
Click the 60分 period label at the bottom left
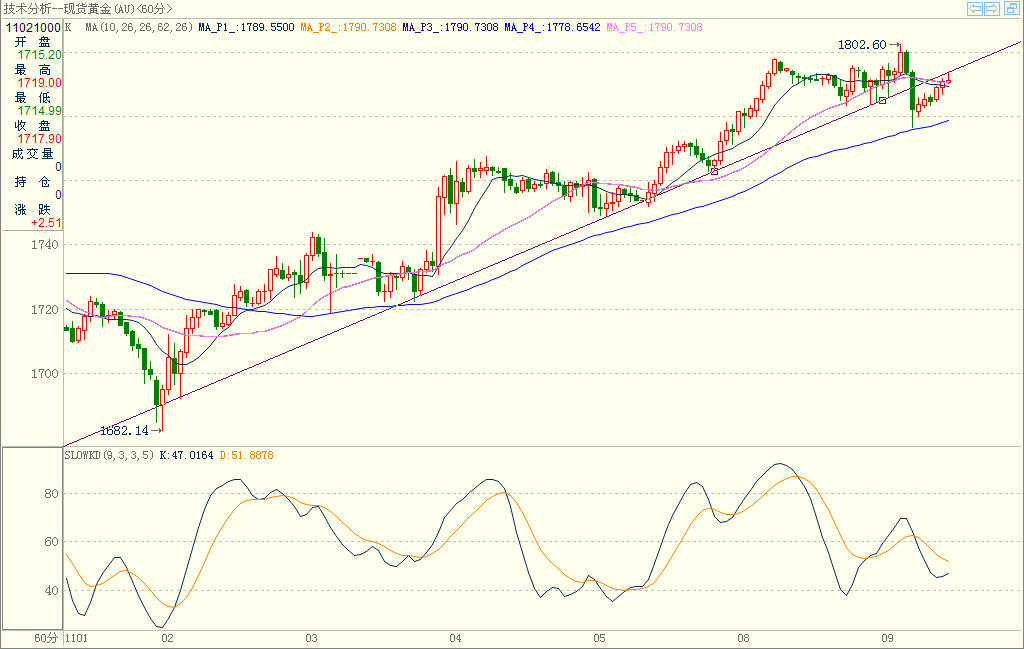coord(46,638)
